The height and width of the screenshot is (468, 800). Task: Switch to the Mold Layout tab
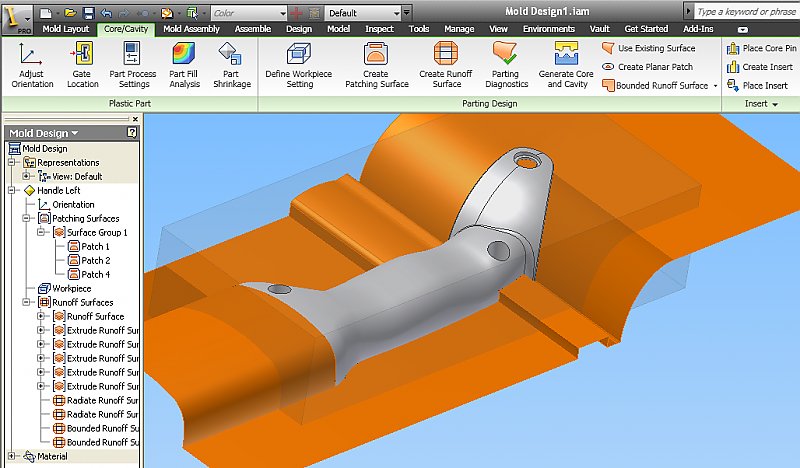click(65, 29)
